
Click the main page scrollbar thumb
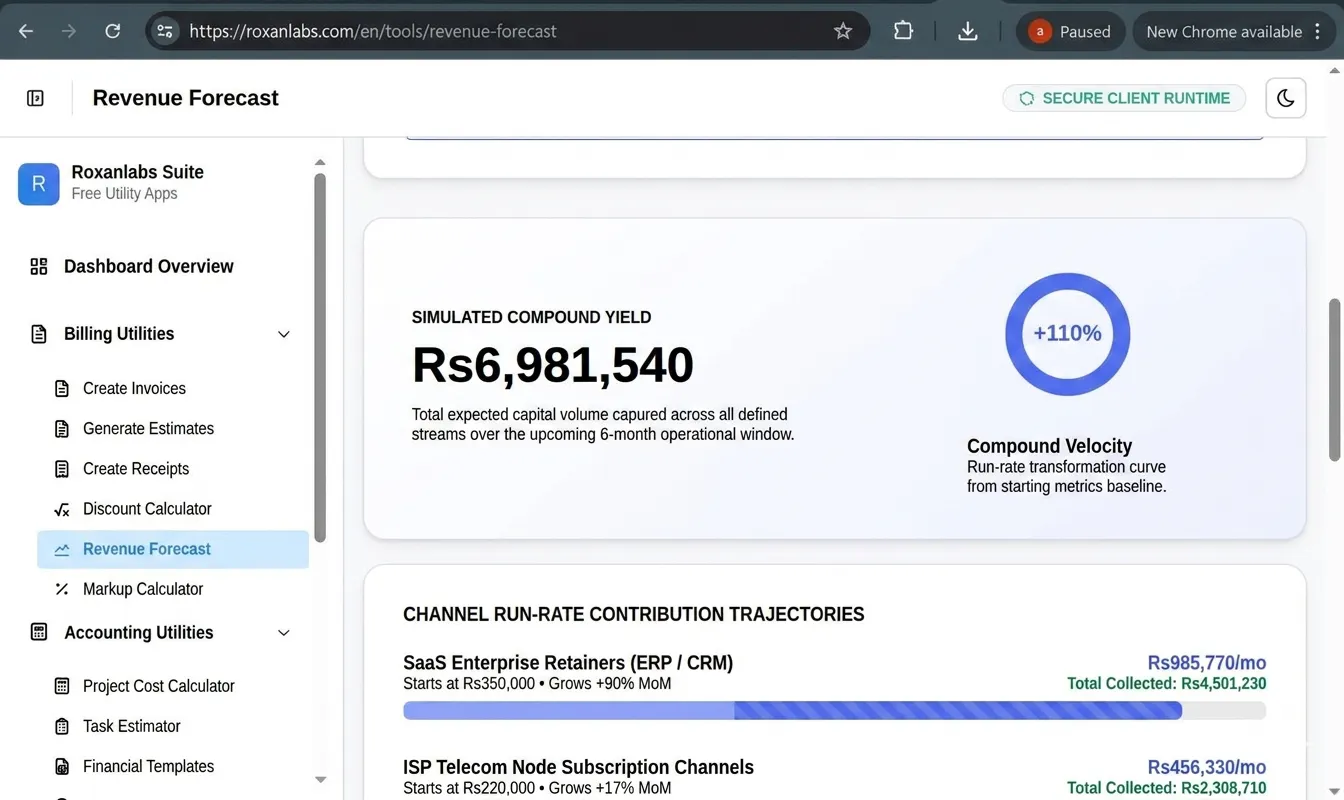click(1334, 380)
